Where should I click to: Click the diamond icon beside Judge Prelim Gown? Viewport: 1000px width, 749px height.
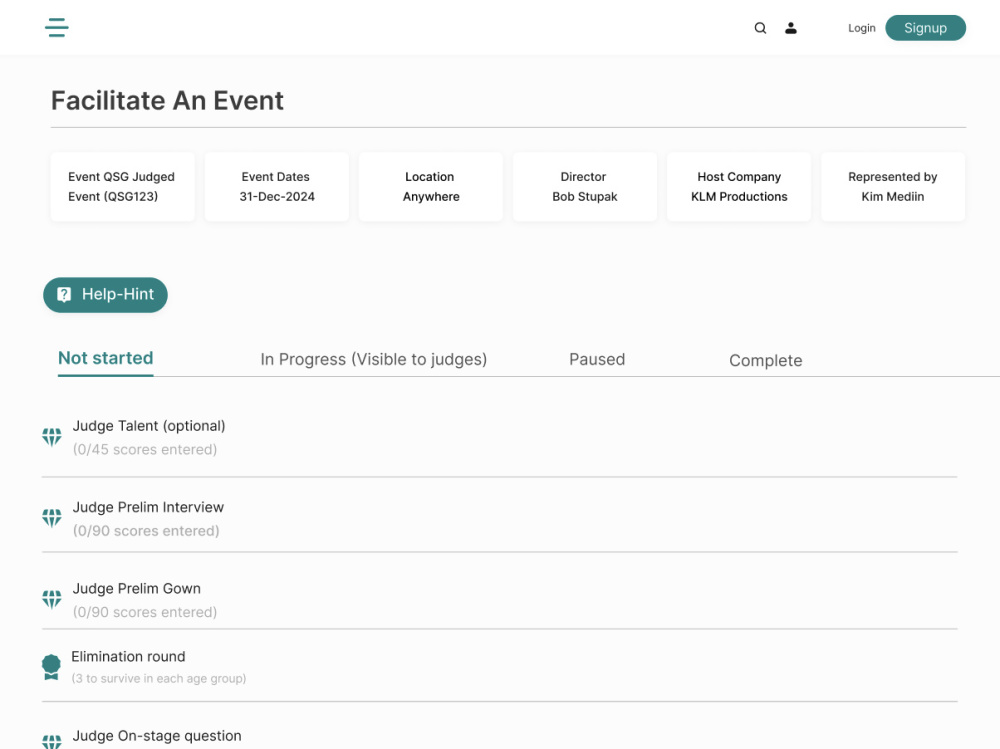point(52,599)
